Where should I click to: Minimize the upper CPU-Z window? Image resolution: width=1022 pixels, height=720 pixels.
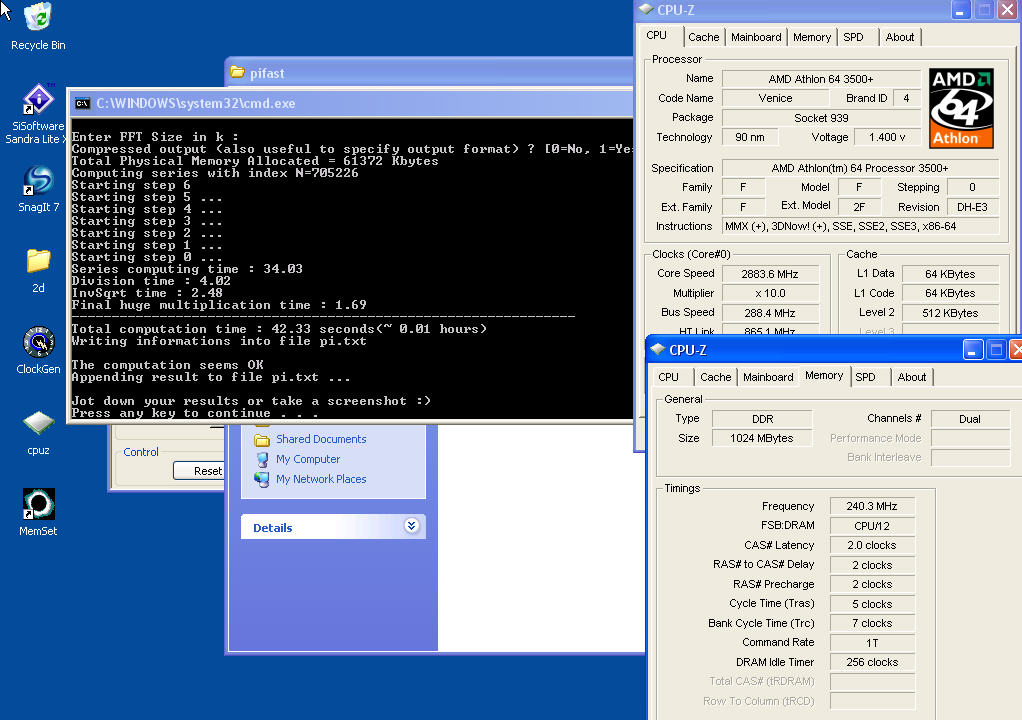tap(961, 10)
